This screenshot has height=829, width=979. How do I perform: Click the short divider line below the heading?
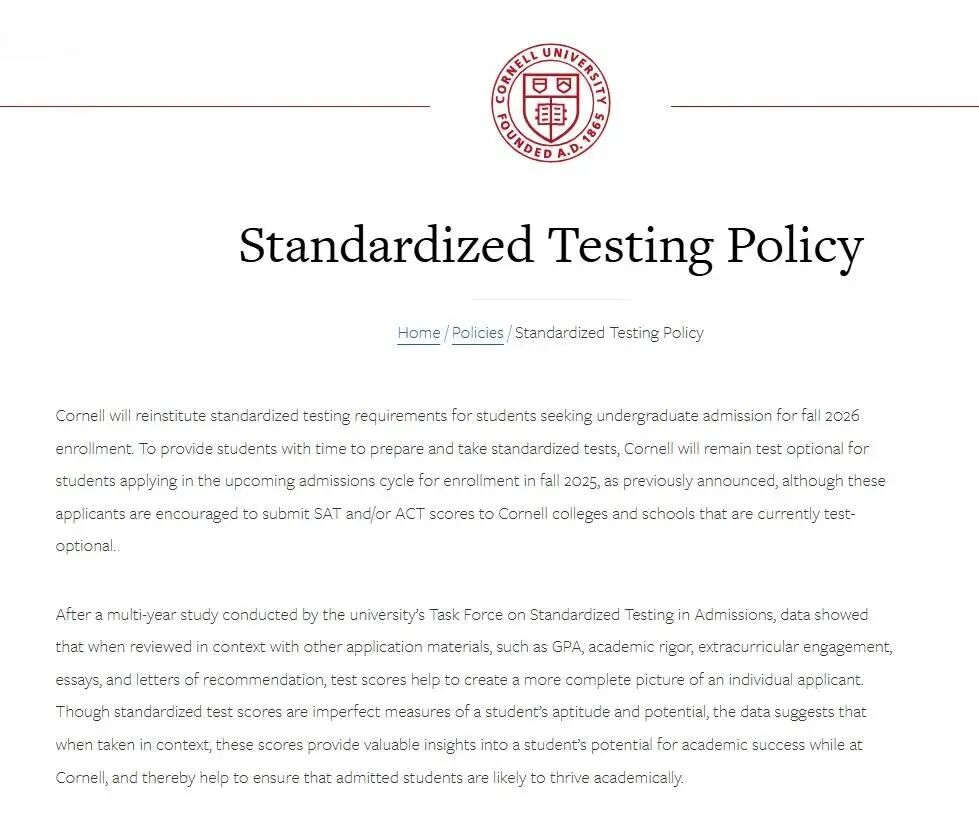[550, 299]
